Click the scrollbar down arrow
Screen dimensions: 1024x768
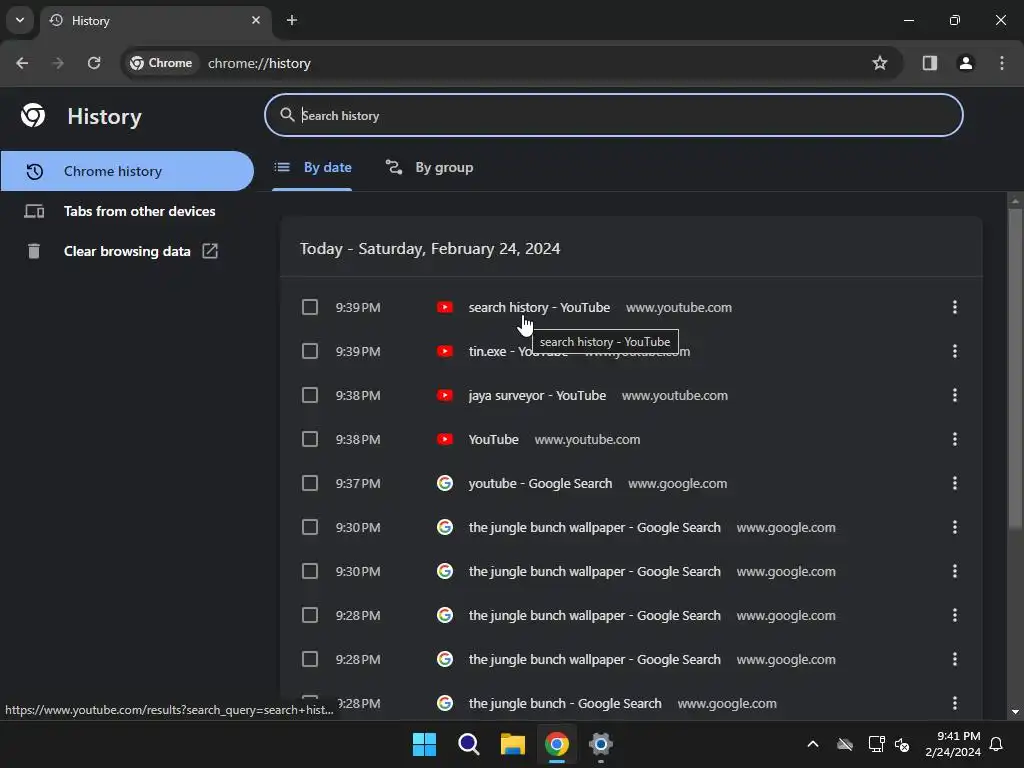coord(1015,712)
